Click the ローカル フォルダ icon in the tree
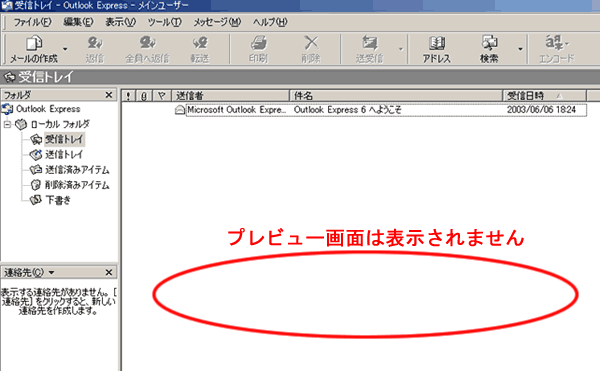This screenshot has width=600, height=371. [x=21, y=124]
